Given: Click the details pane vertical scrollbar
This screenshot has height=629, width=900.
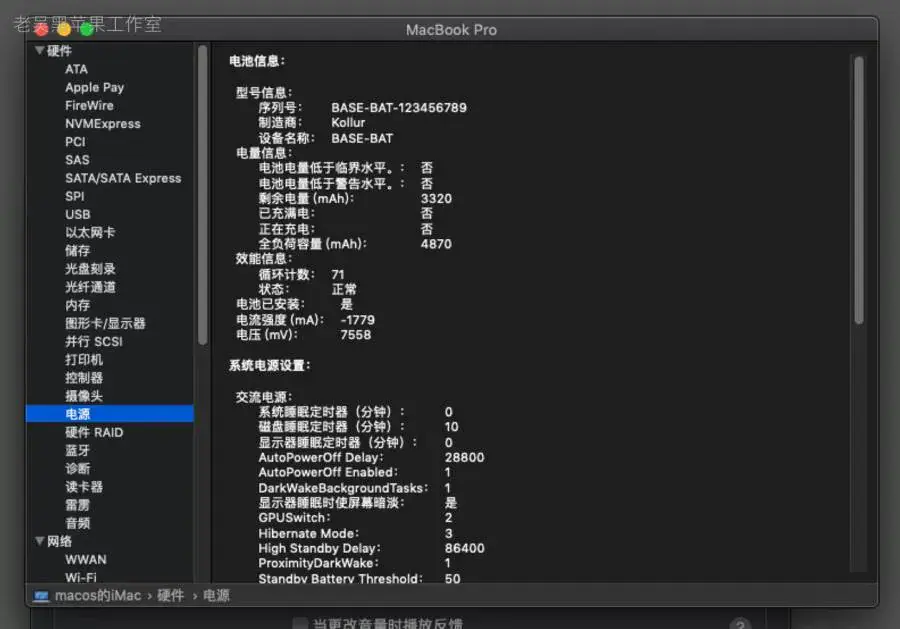Looking at the screenshot, I should pos(859,190).
